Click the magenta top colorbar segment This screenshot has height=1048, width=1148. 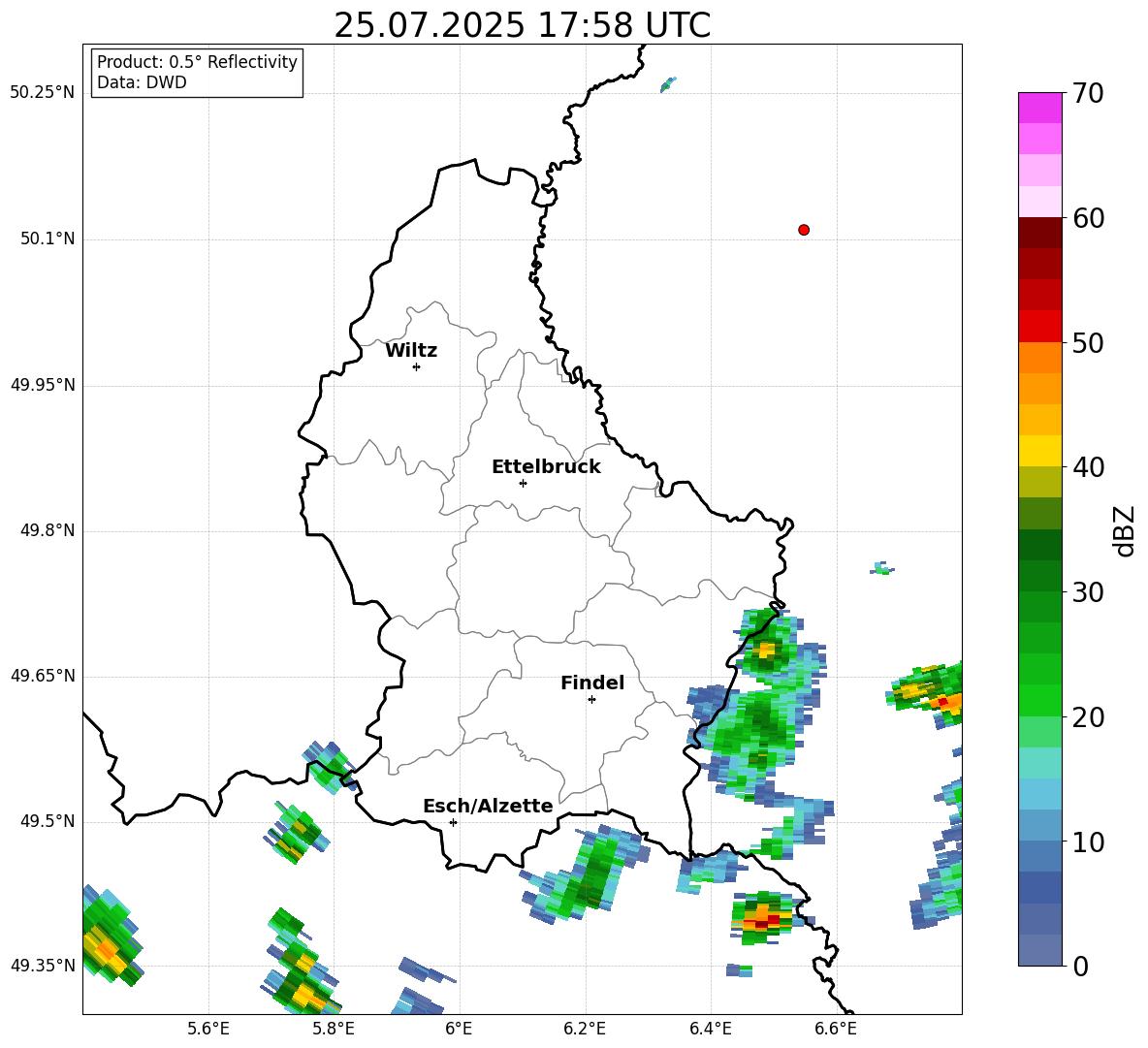point(1039,108)
